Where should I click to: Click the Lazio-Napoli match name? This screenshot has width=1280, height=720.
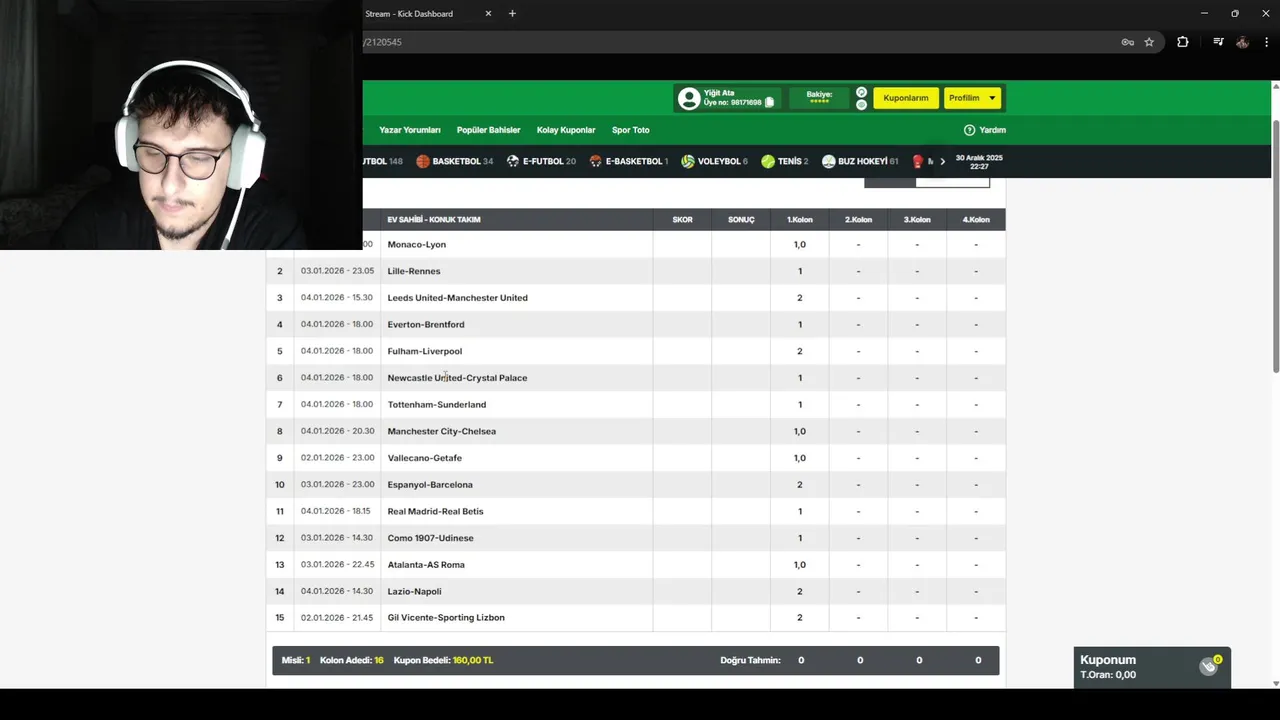(x=414, y=591)
